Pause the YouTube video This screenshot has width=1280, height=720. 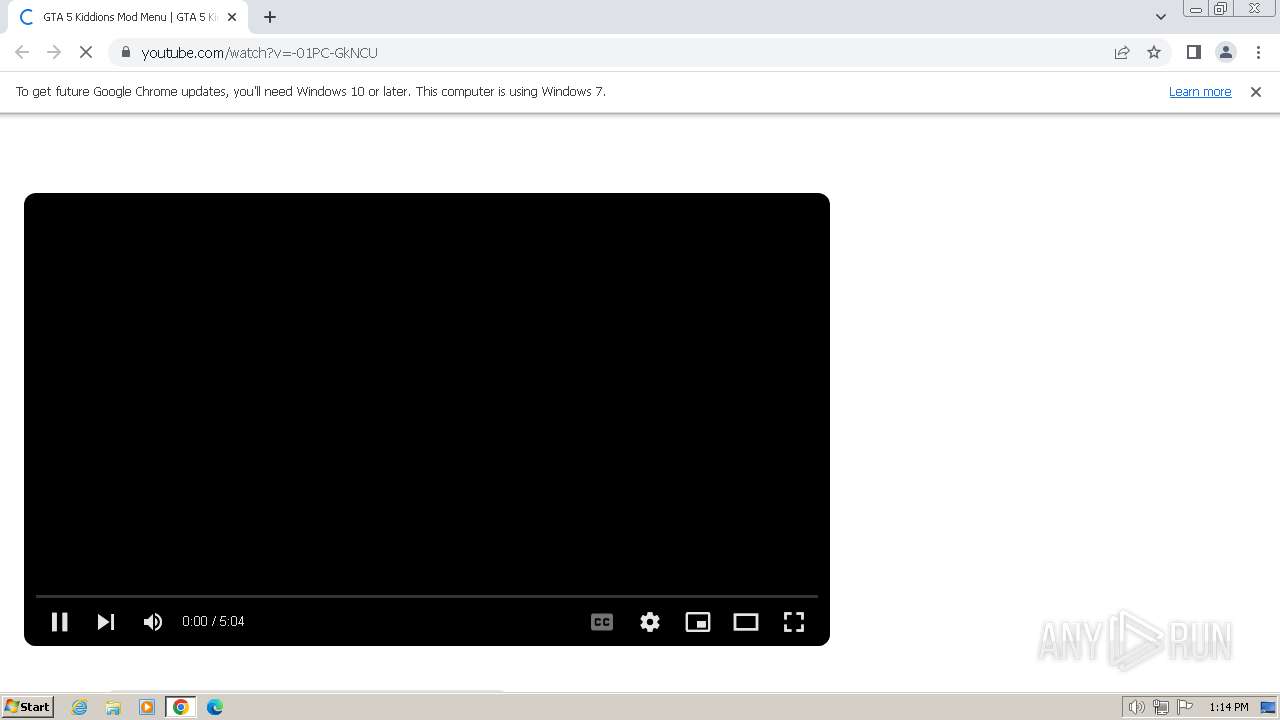point(59,622)
